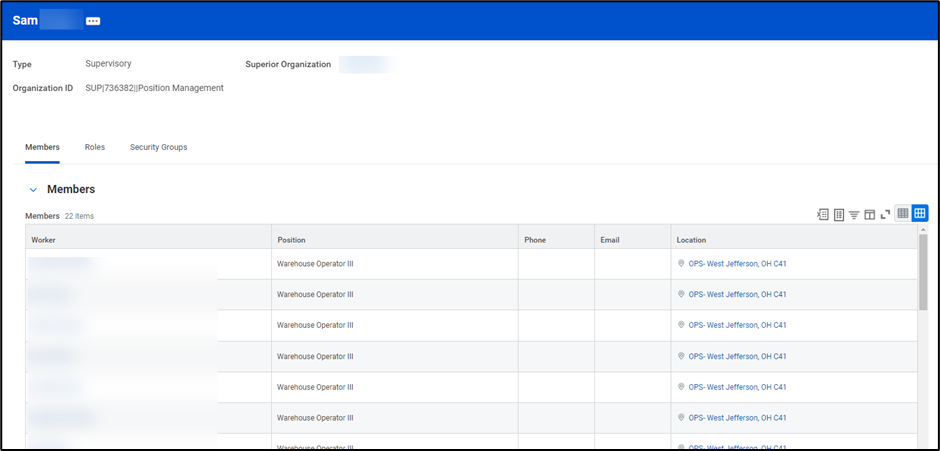Viewport: 940px width, 451px height.
Task: Select the blue highlighted grid view toggle
Action: (x=920, y=213)
